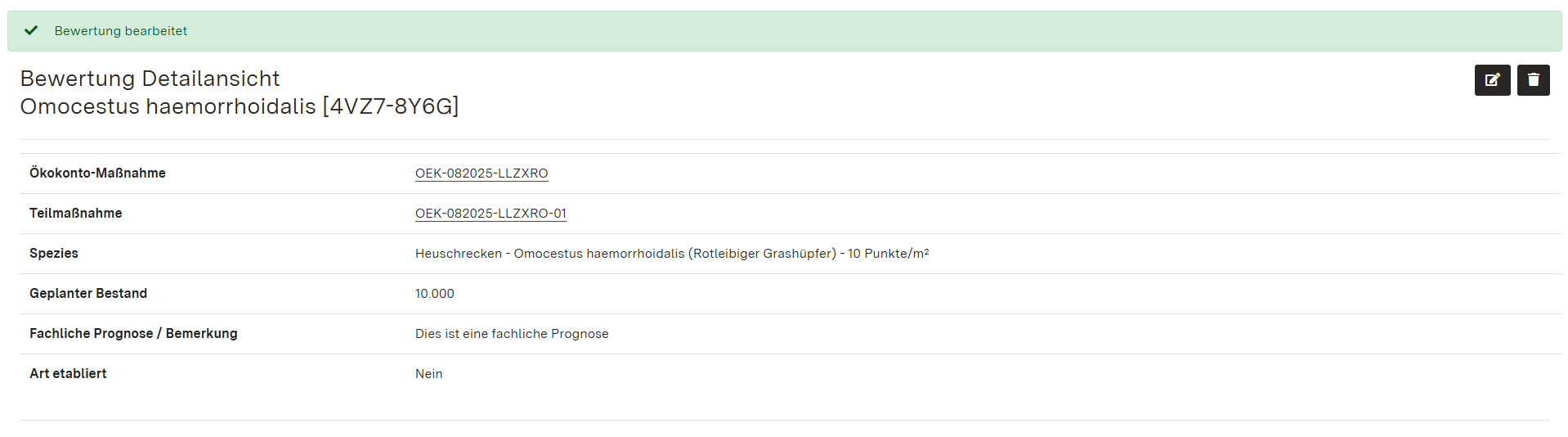Screen dimensions: 1568x437
Task: Click the 'Geplanter Bestand' row label
Action: (x=88, y=294)
